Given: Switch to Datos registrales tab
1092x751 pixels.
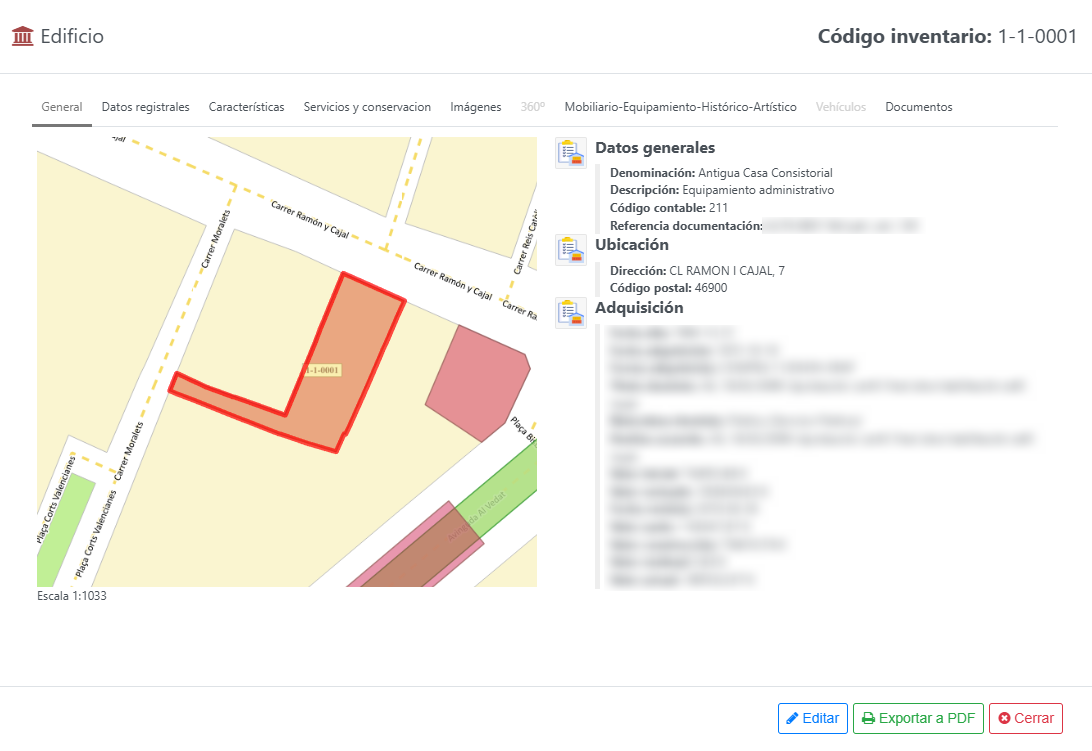Looking at the screenshot, I should (145, 107).
